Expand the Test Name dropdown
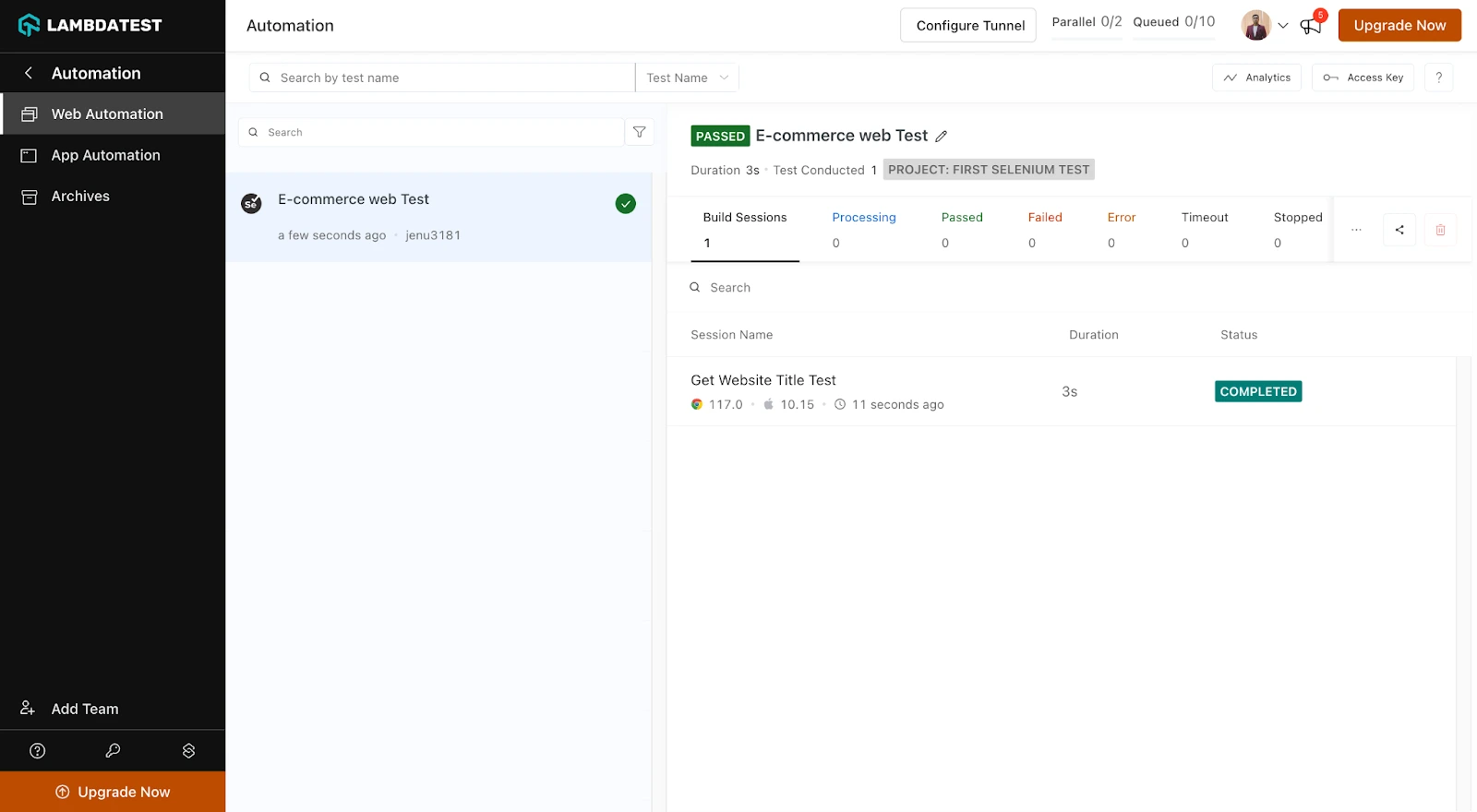 point(687,78)
